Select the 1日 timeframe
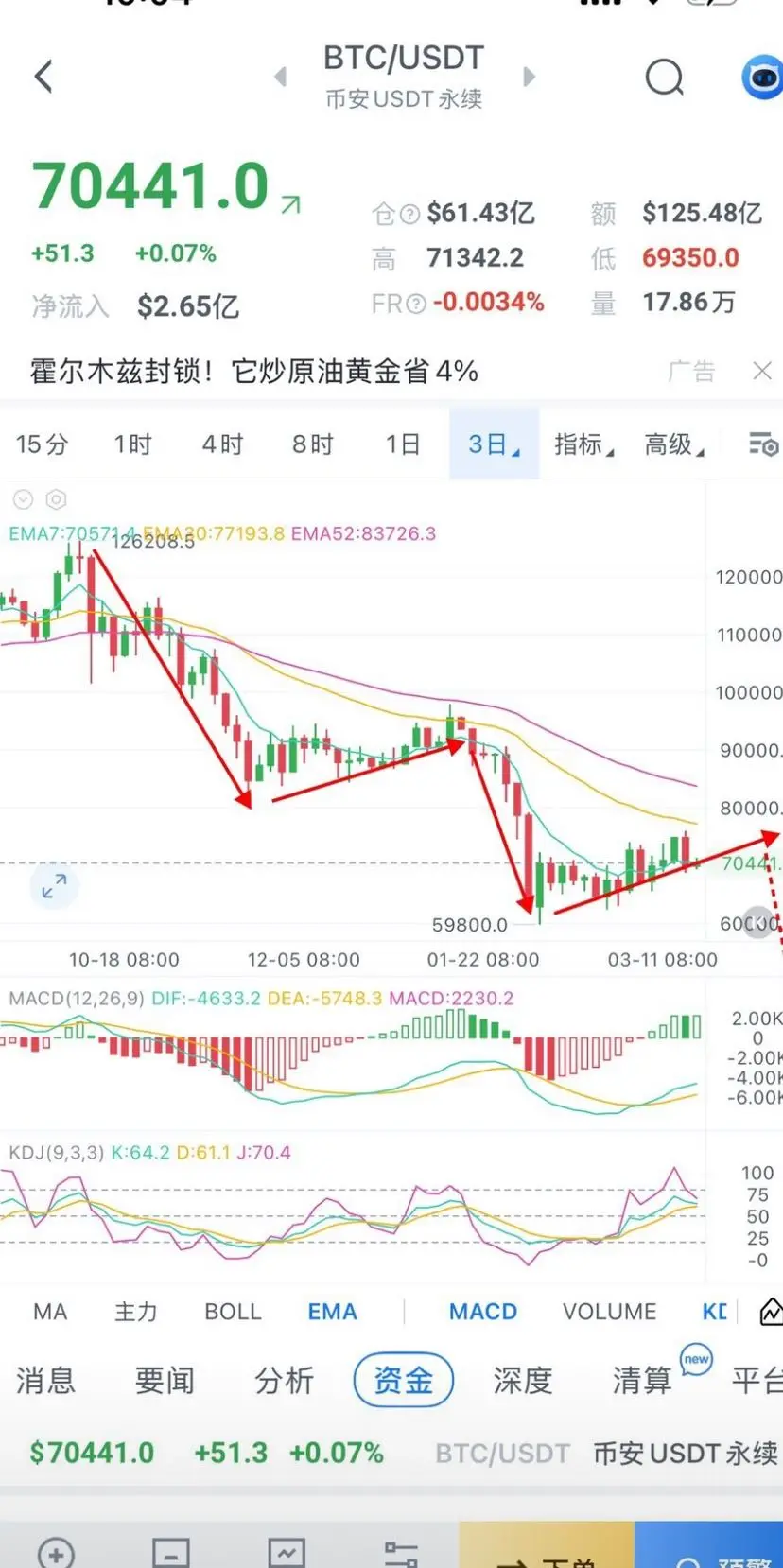Screen dimensions: 783x1568 tap(402, 444)
